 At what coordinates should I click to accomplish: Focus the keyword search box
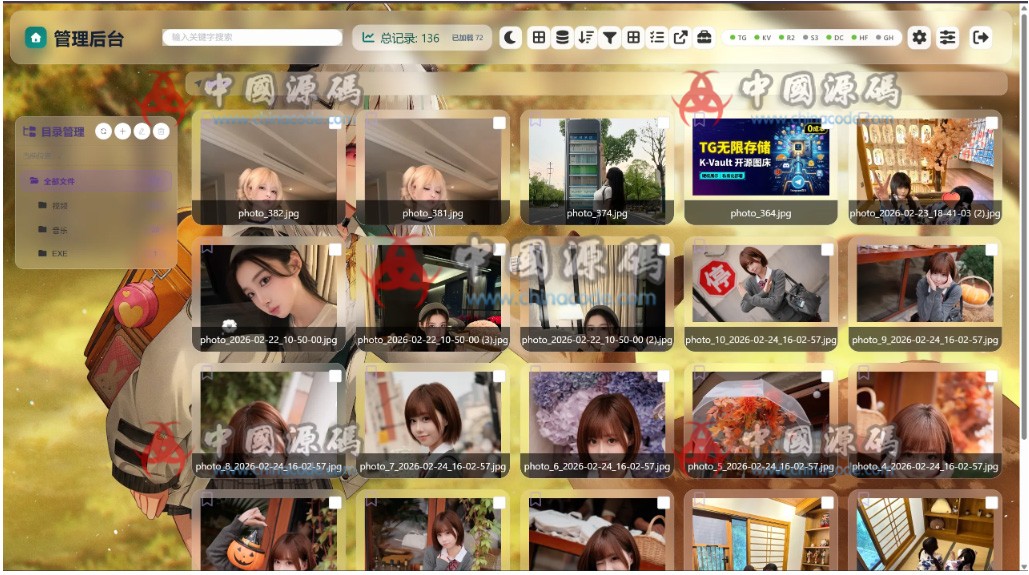252,37
